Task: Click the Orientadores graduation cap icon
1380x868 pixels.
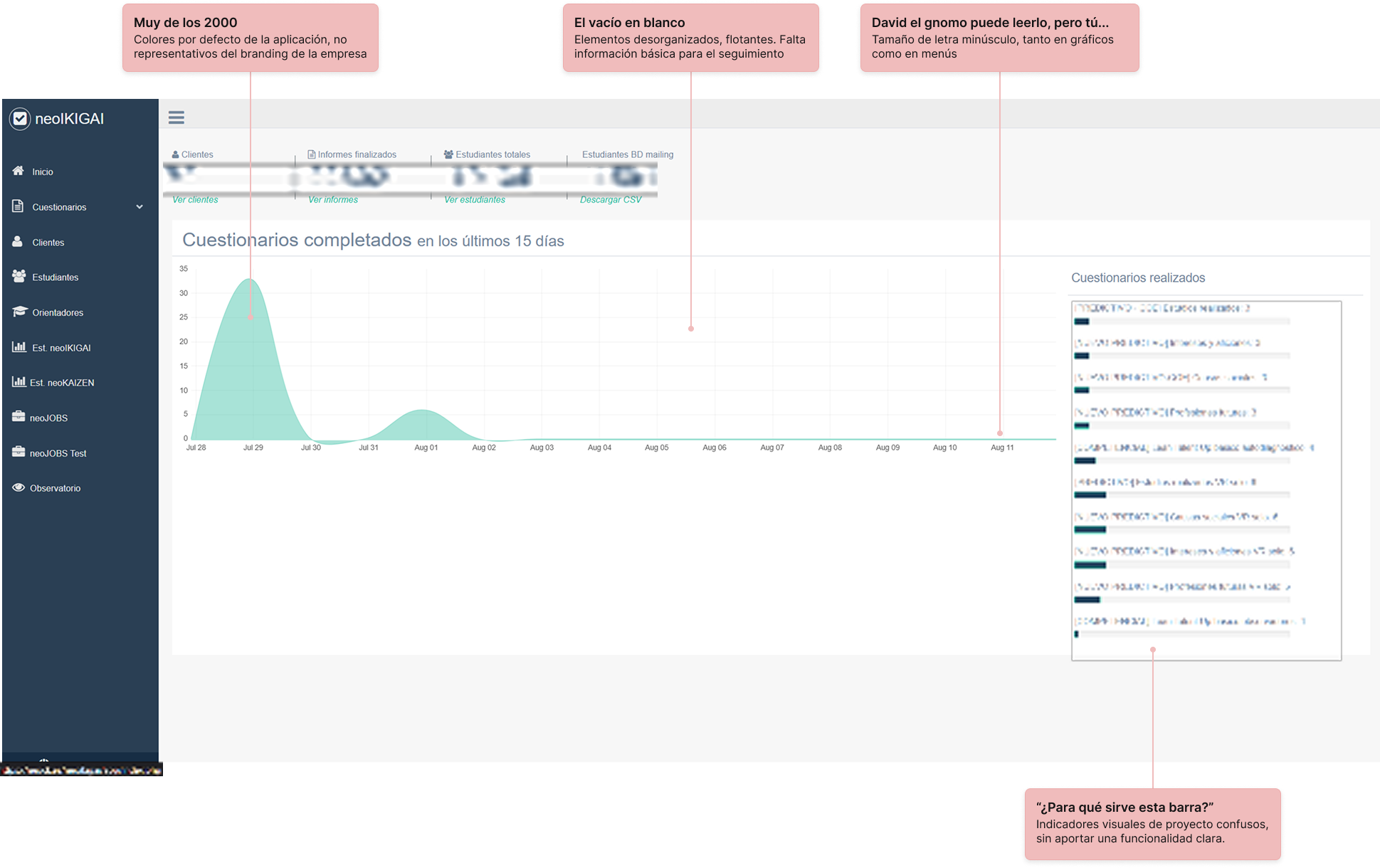Action: pos(19,312)
